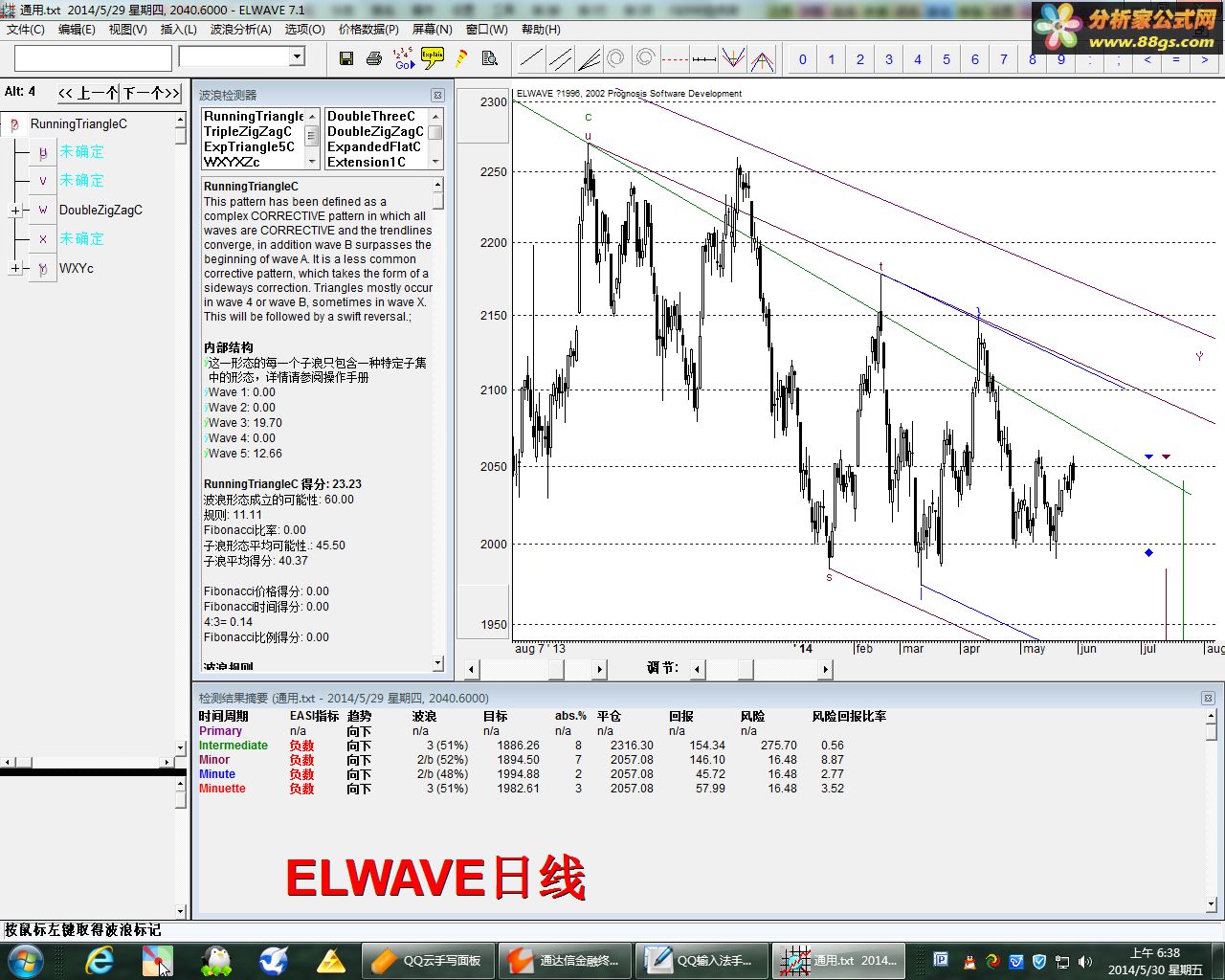Select the downward pitchfork tool

click(733, 58)
